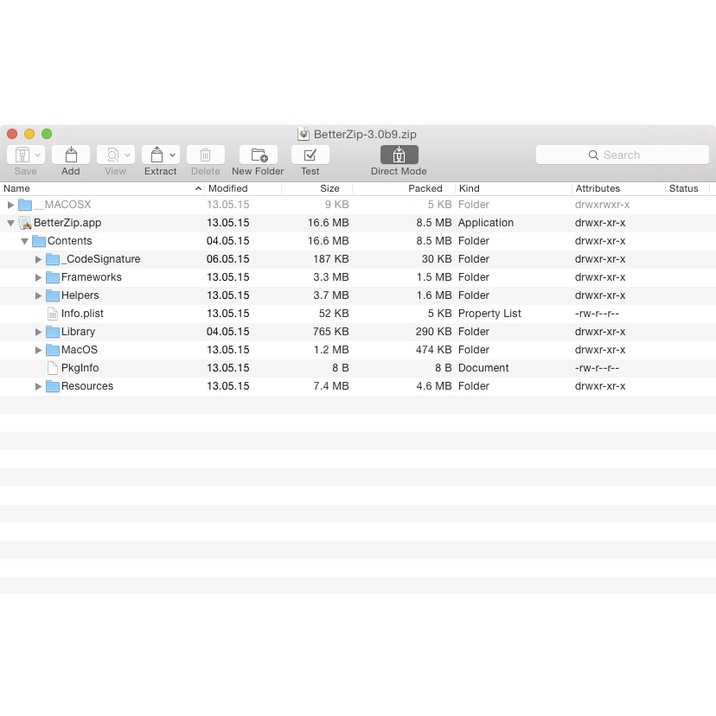Open the Extract button dropdown arrow
The height and width of the screenshot is (716, 716).
pyautogui.click(x=173, y=155)
